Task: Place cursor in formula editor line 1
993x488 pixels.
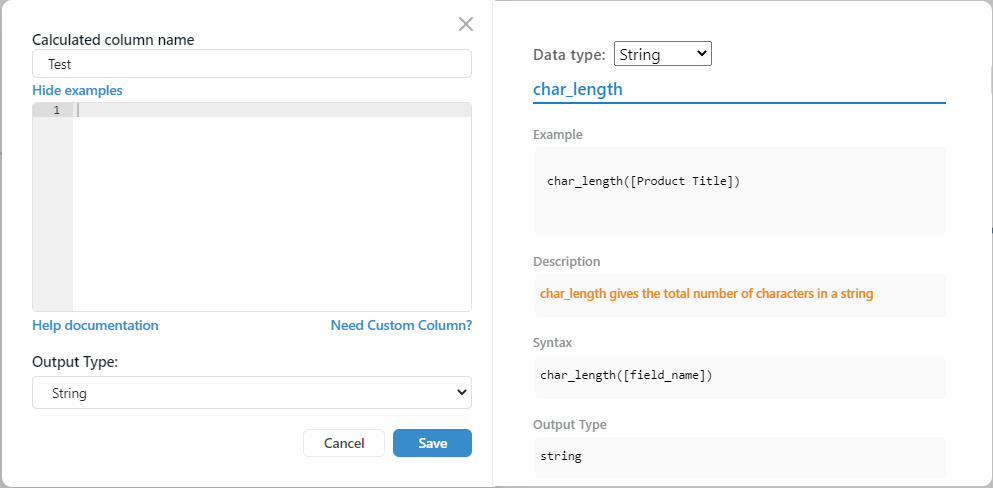Action: (x=270, y=110)
